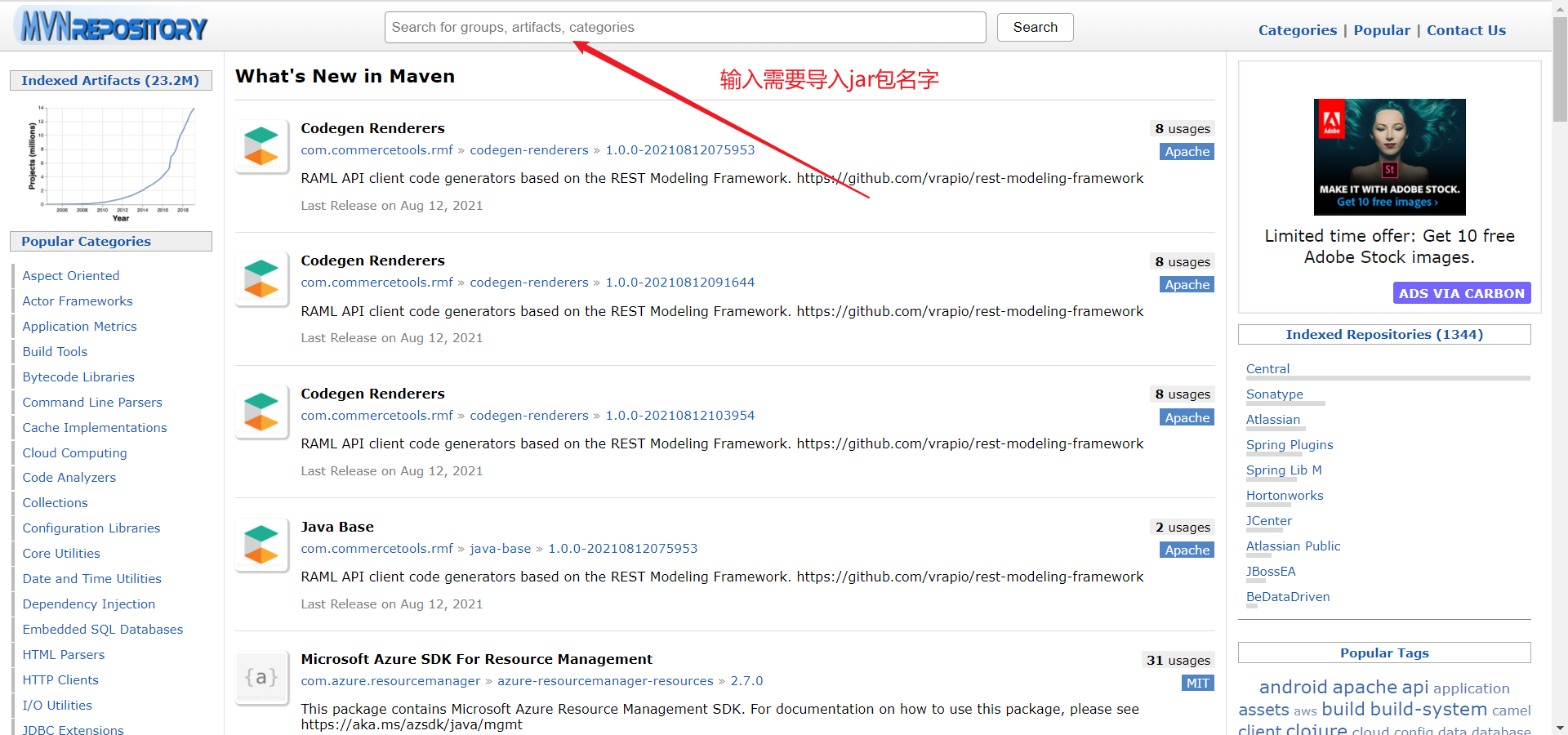Select the Dependency Injection category
The image size is (1568, 735).
click(88, 604)
